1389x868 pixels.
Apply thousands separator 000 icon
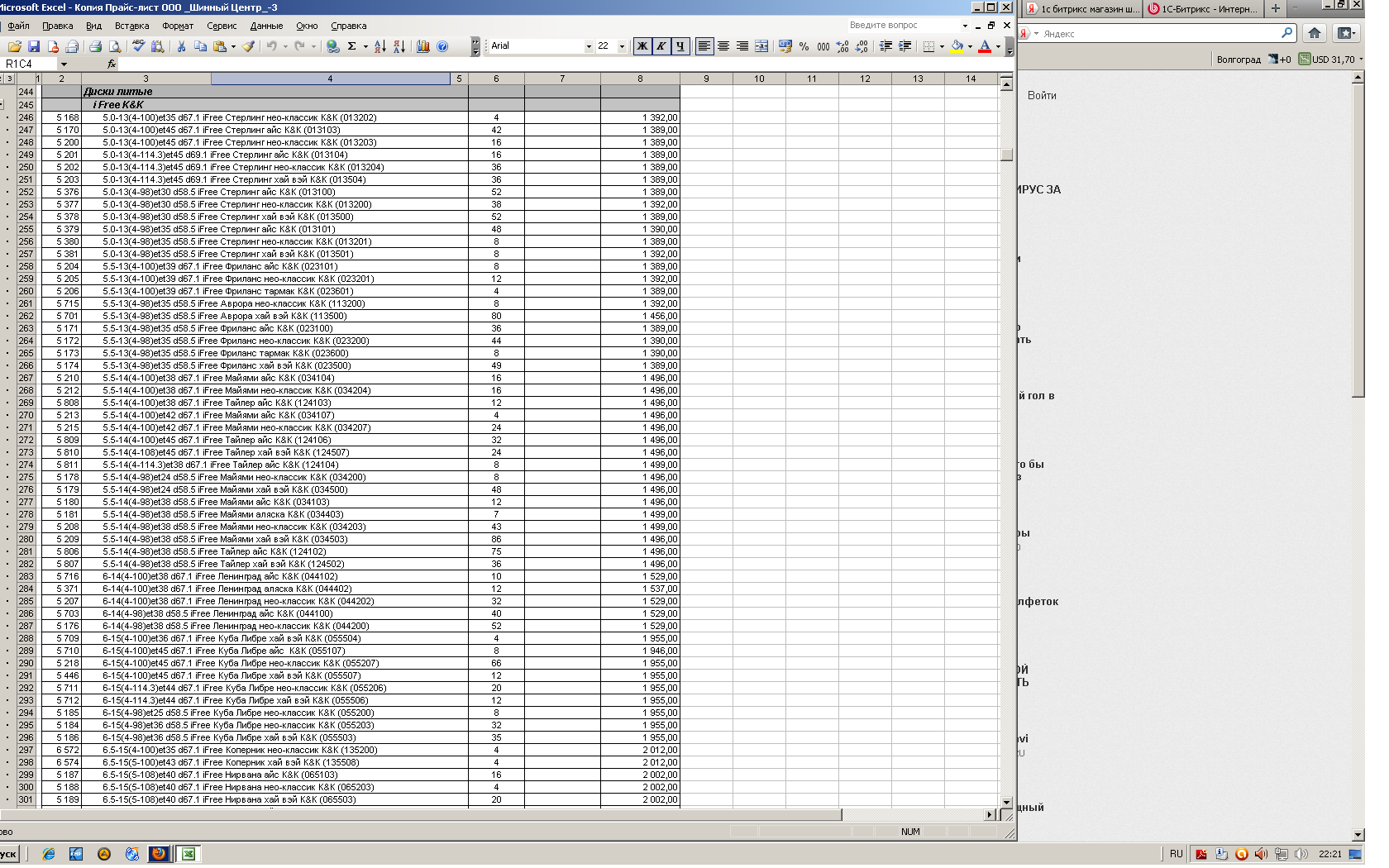click(823, 46)
